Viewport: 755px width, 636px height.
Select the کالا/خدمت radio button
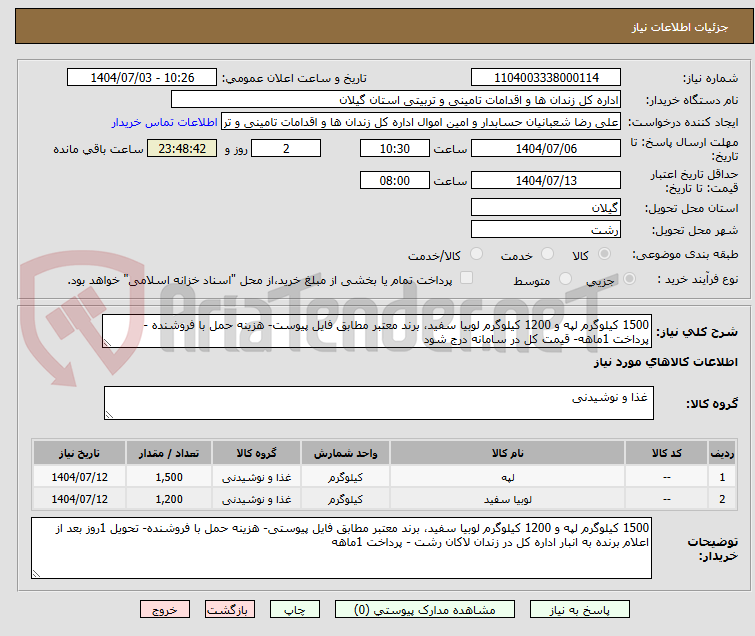coord(476,254)
